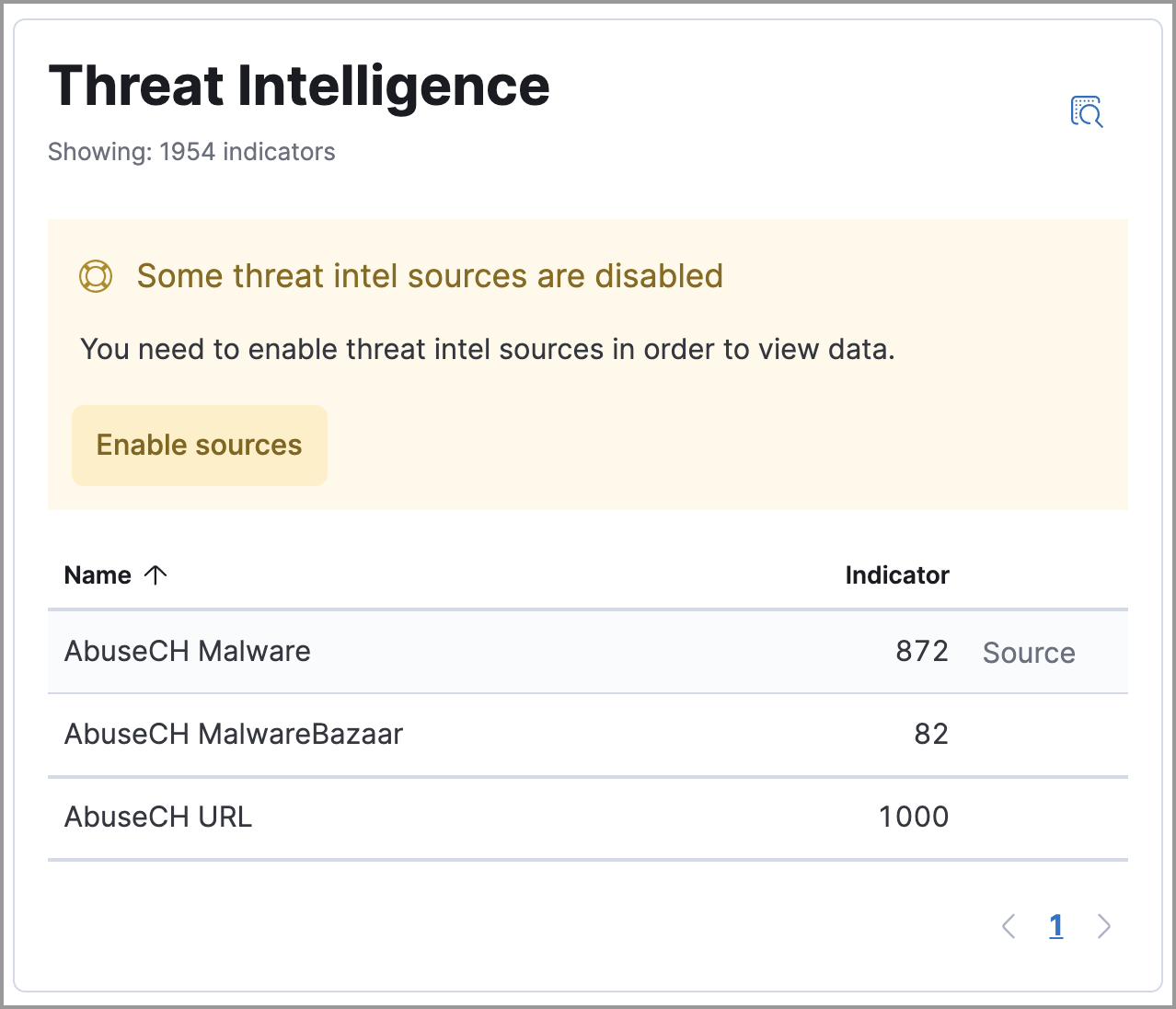Select page 1 in the pagination
Image resolution: width=1176 pixels, height=1009 pixels.
1055,926
